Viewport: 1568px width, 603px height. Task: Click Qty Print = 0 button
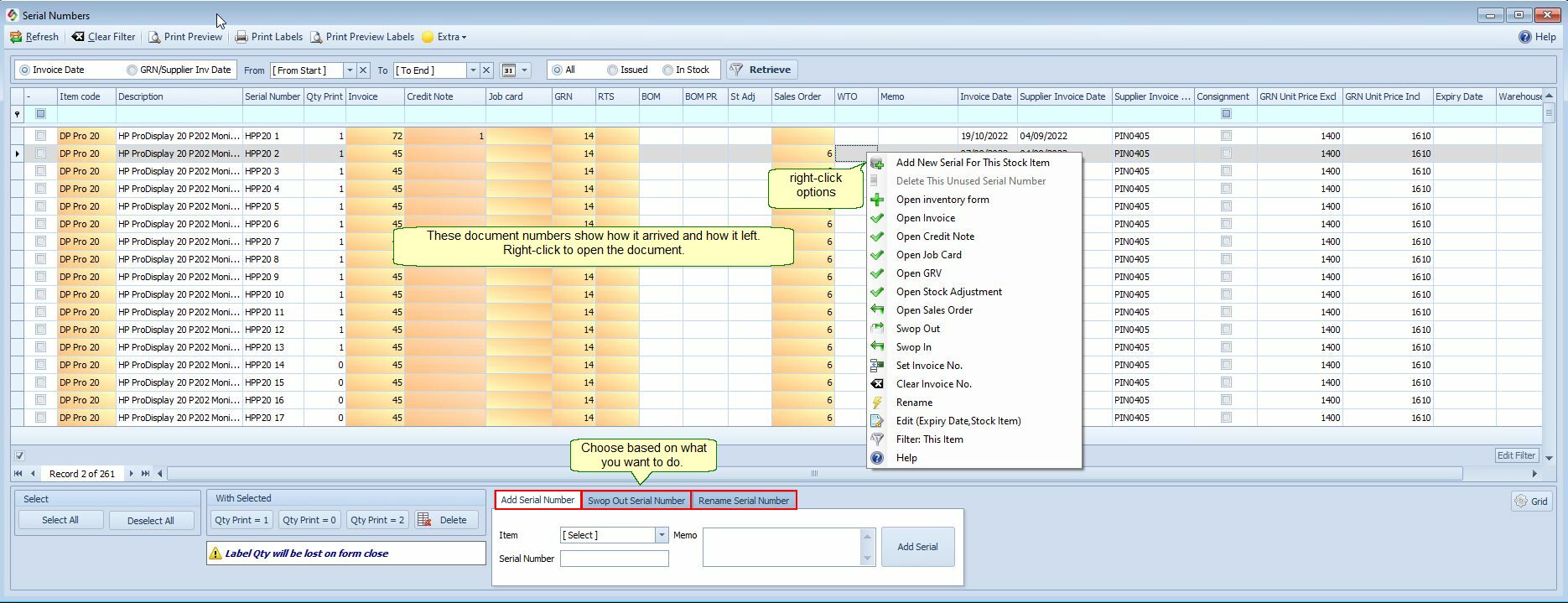(x=309, y=520)
